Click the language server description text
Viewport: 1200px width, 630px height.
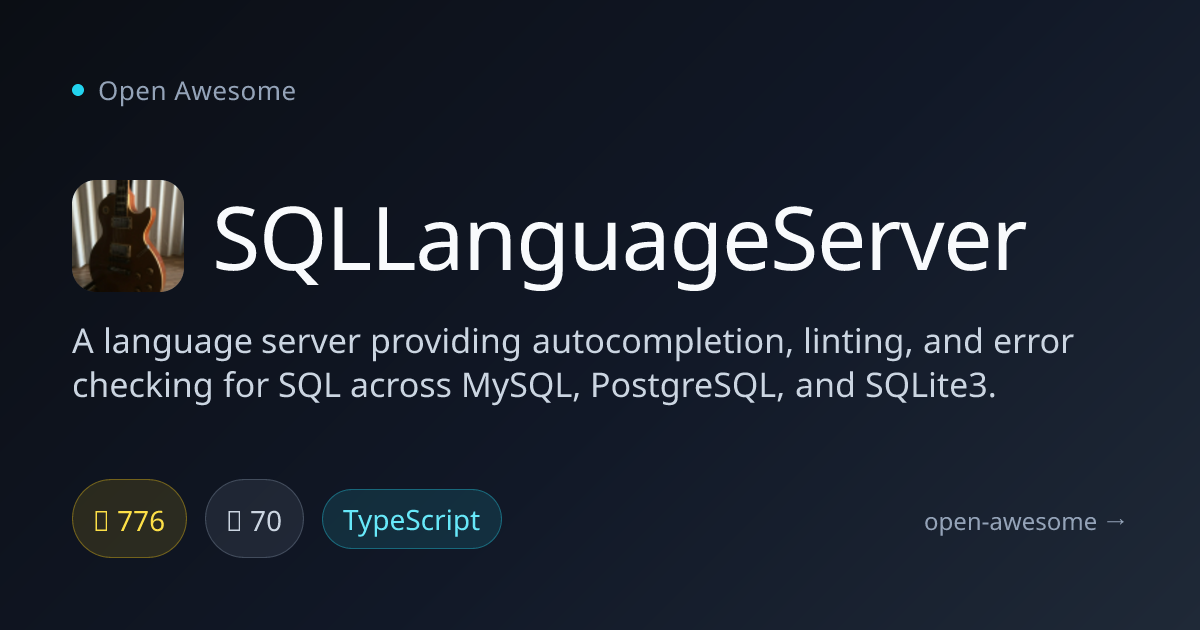pyautogui.click(x=573, y=364)
